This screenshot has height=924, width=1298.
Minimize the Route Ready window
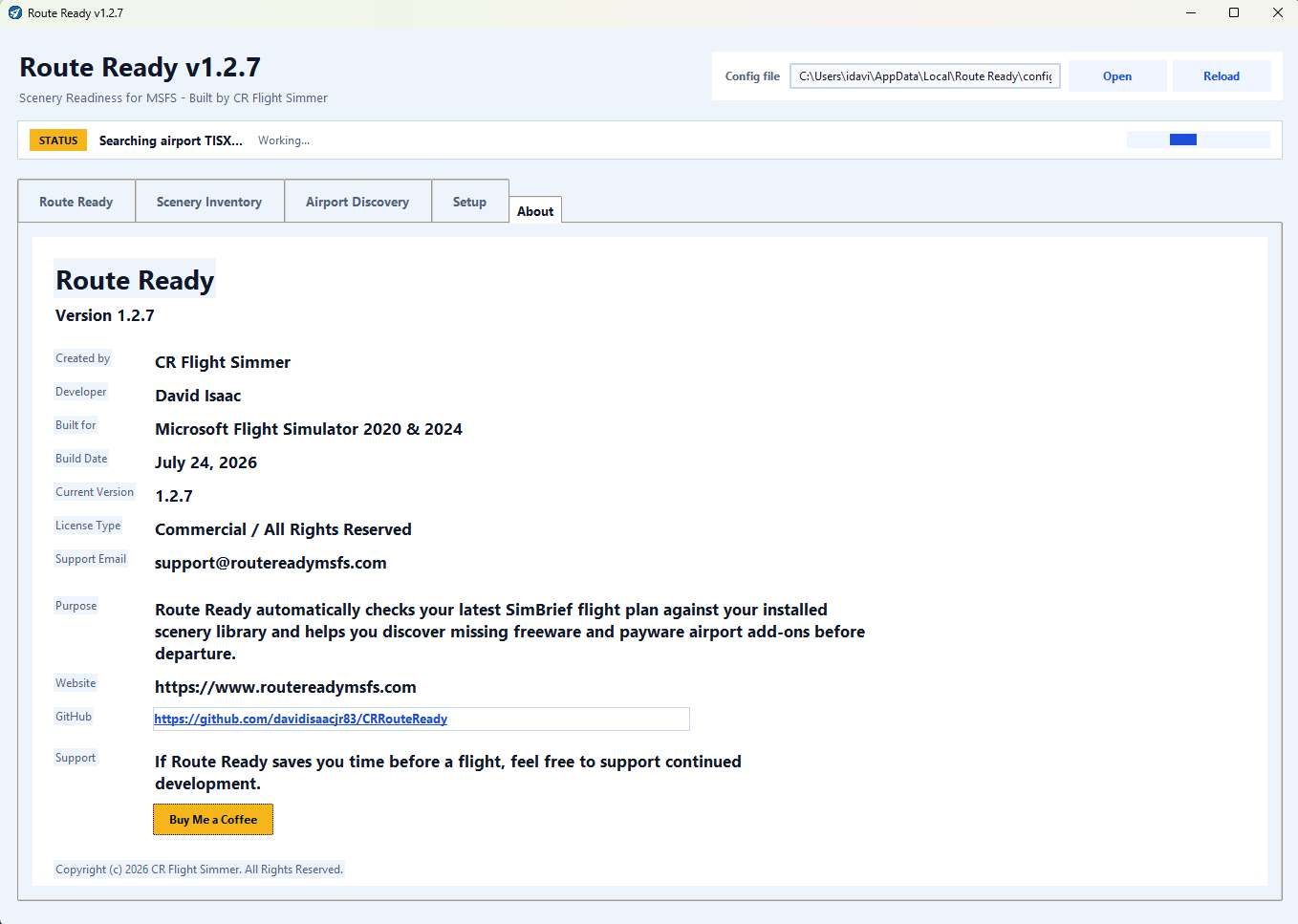pos(1191,12)
